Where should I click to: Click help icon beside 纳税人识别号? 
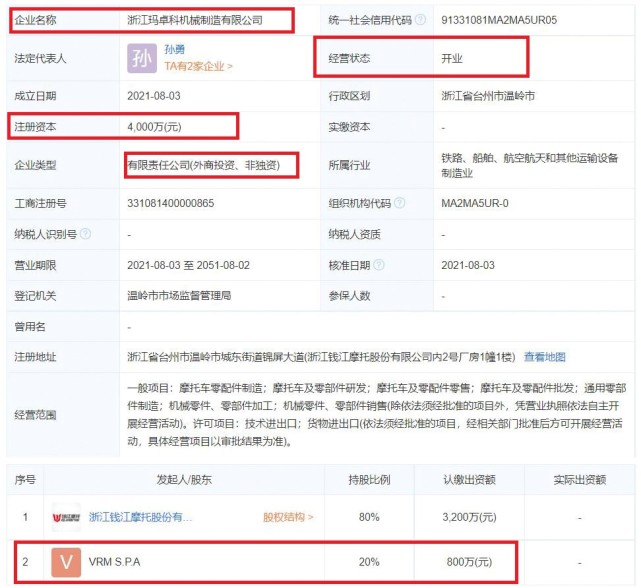coord(85,234)
